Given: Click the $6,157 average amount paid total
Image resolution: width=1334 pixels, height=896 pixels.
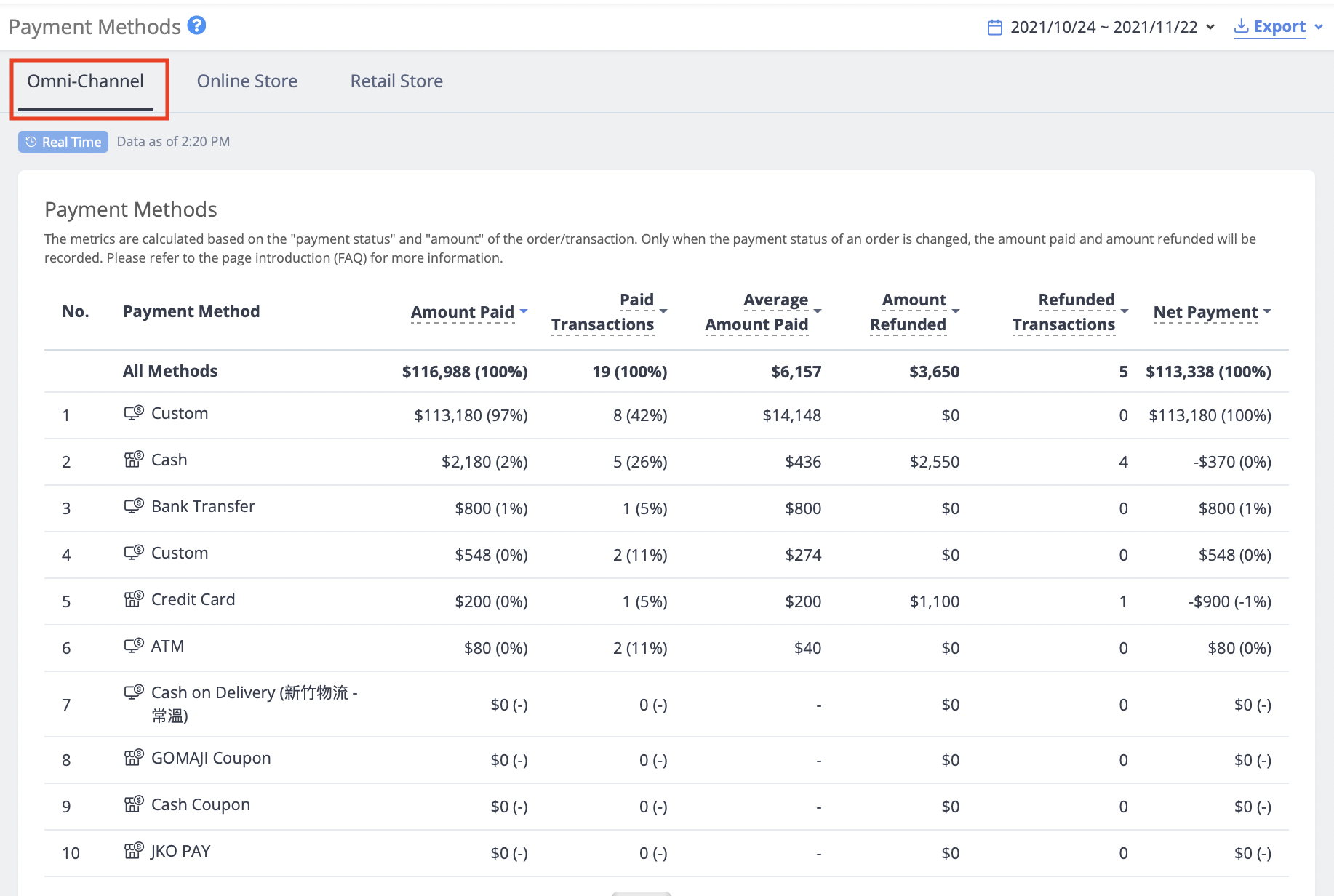Looking at the screenshot, I should [x=796, y=372].
